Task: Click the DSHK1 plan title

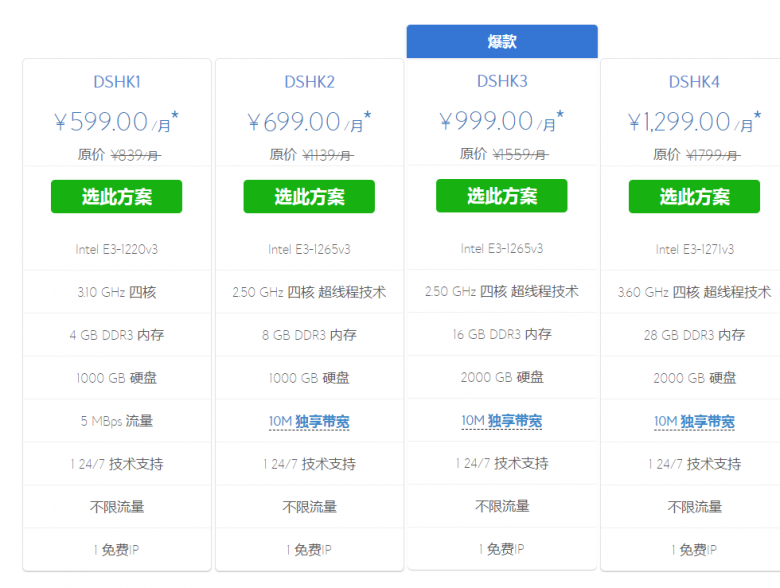Action: pos(116,82)
